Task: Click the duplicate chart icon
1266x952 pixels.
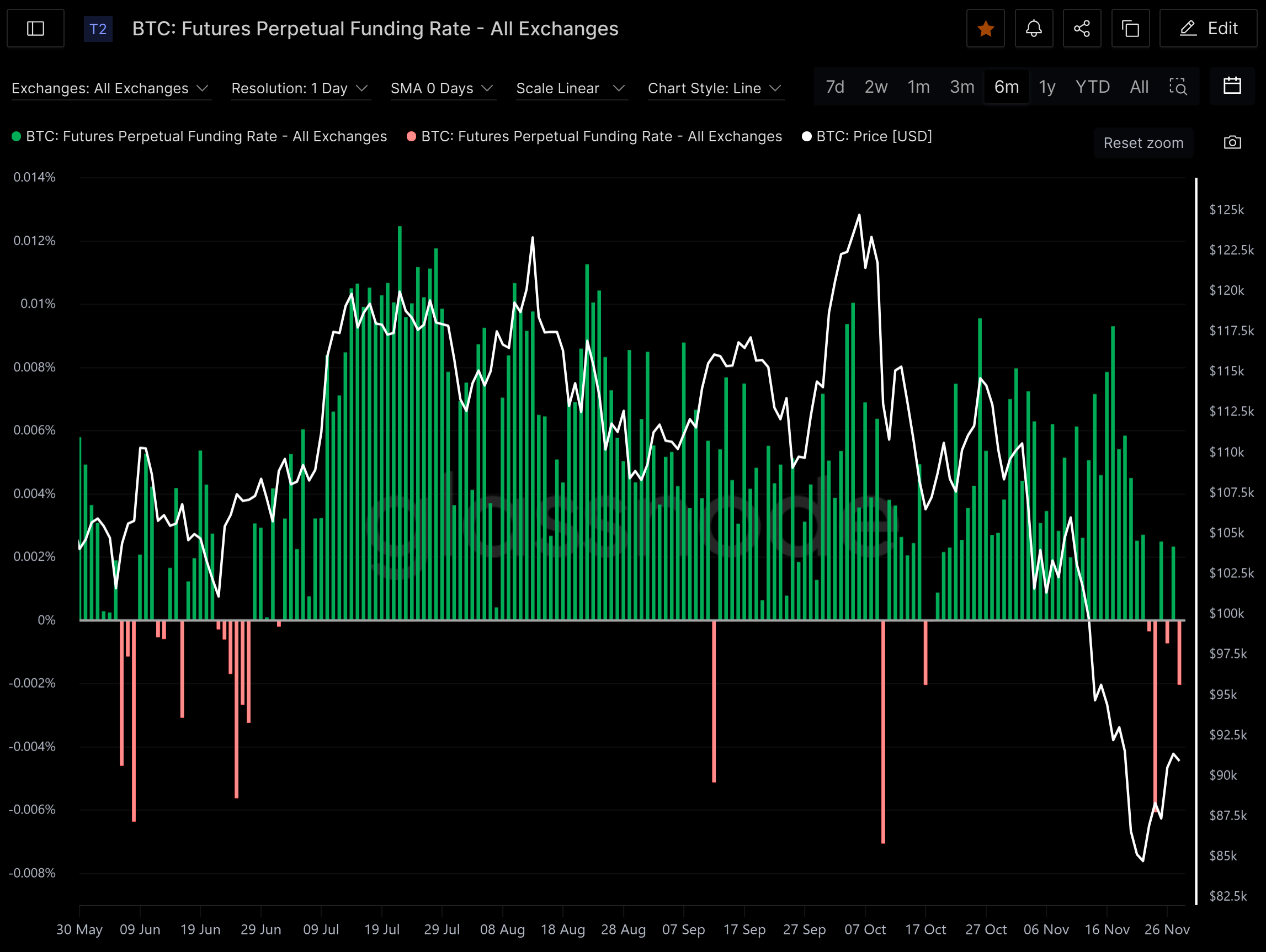Action: (1130, 29)
